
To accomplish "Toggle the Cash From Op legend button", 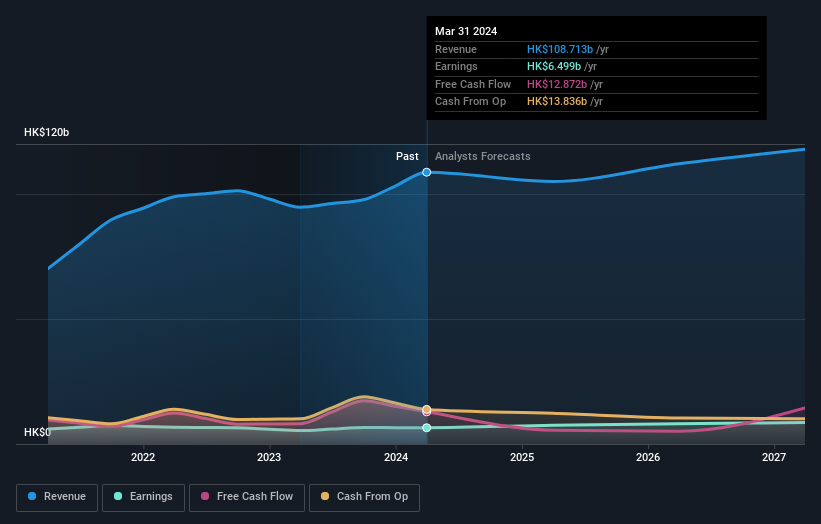I will 364,497.
